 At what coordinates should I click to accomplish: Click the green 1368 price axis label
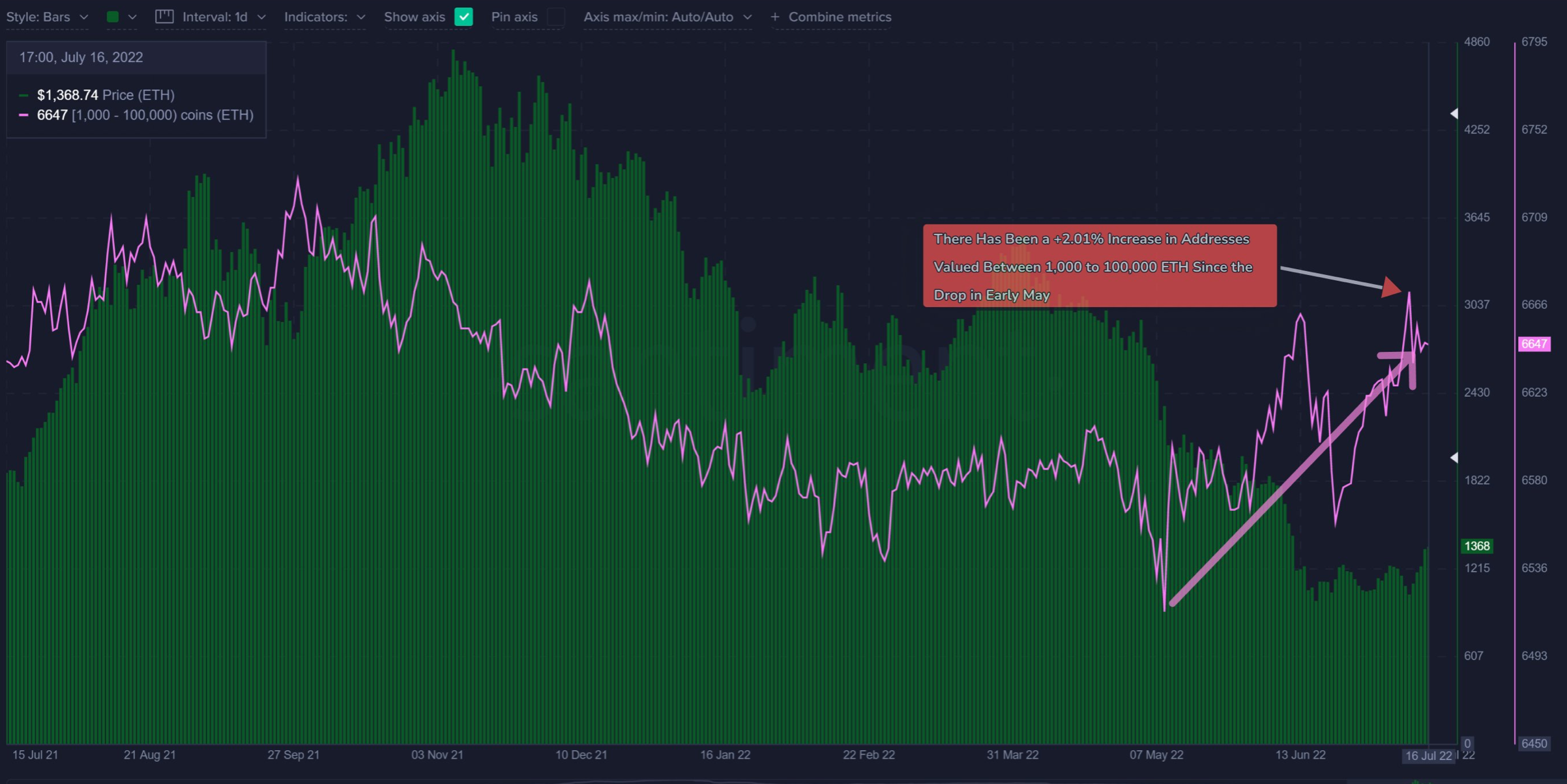pos(1476,546)
